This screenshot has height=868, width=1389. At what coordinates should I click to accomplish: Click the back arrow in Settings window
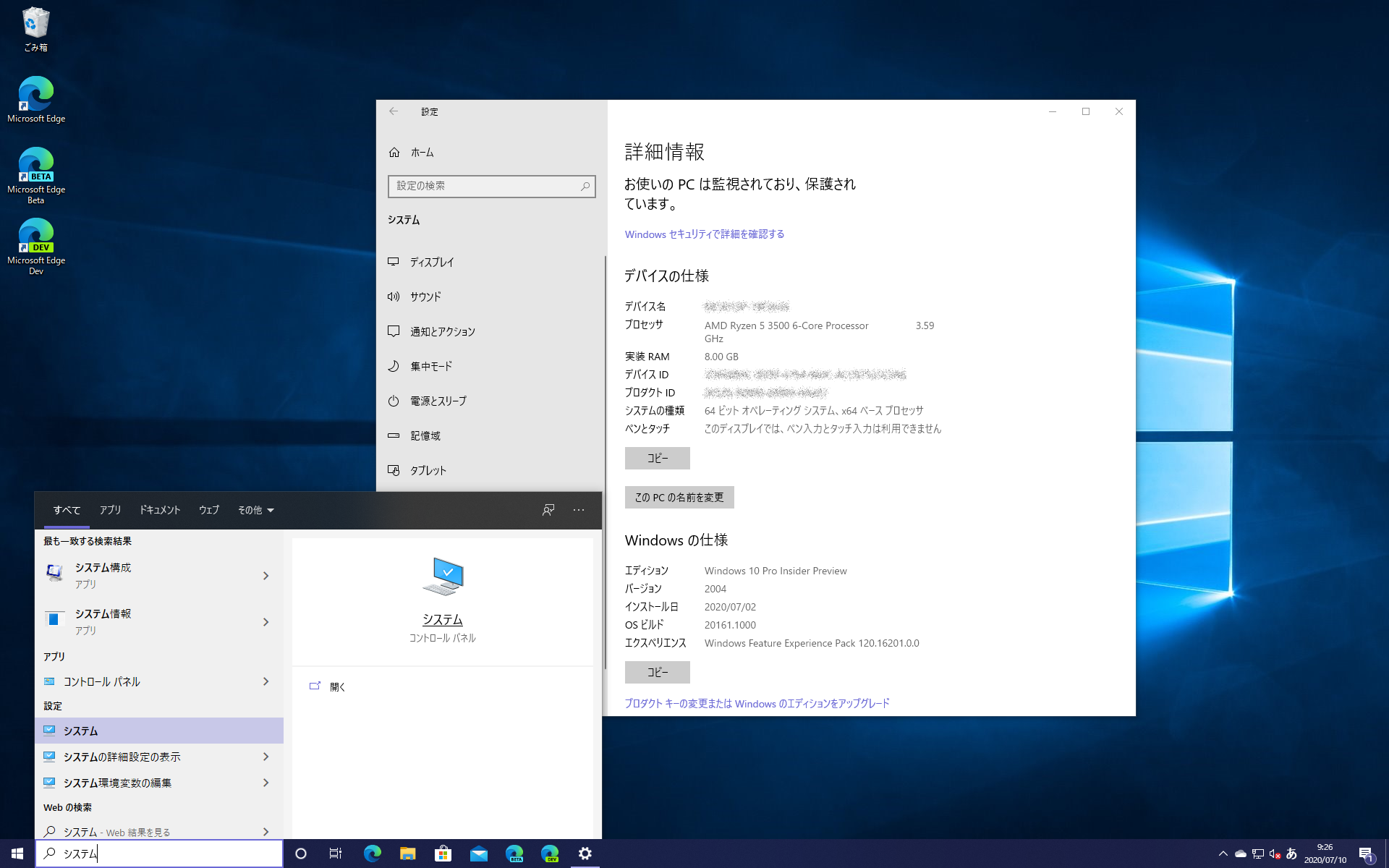[393, 111]
